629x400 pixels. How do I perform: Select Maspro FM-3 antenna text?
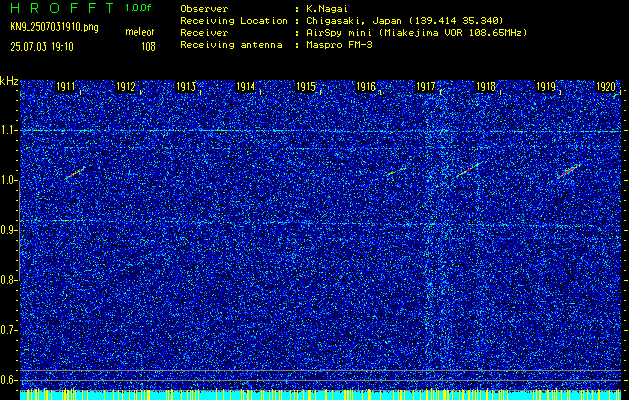point(339,45)
